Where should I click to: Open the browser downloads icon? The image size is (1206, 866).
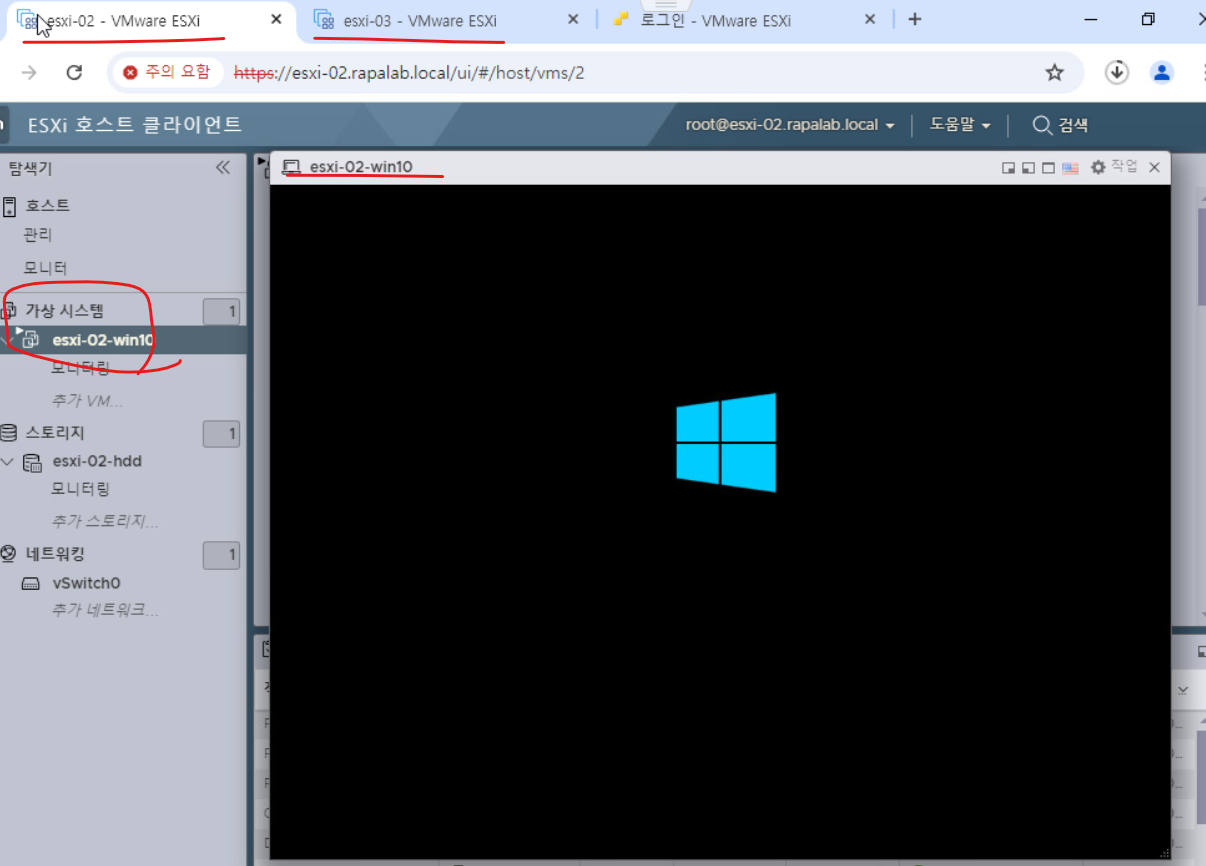click(1117, 72)
